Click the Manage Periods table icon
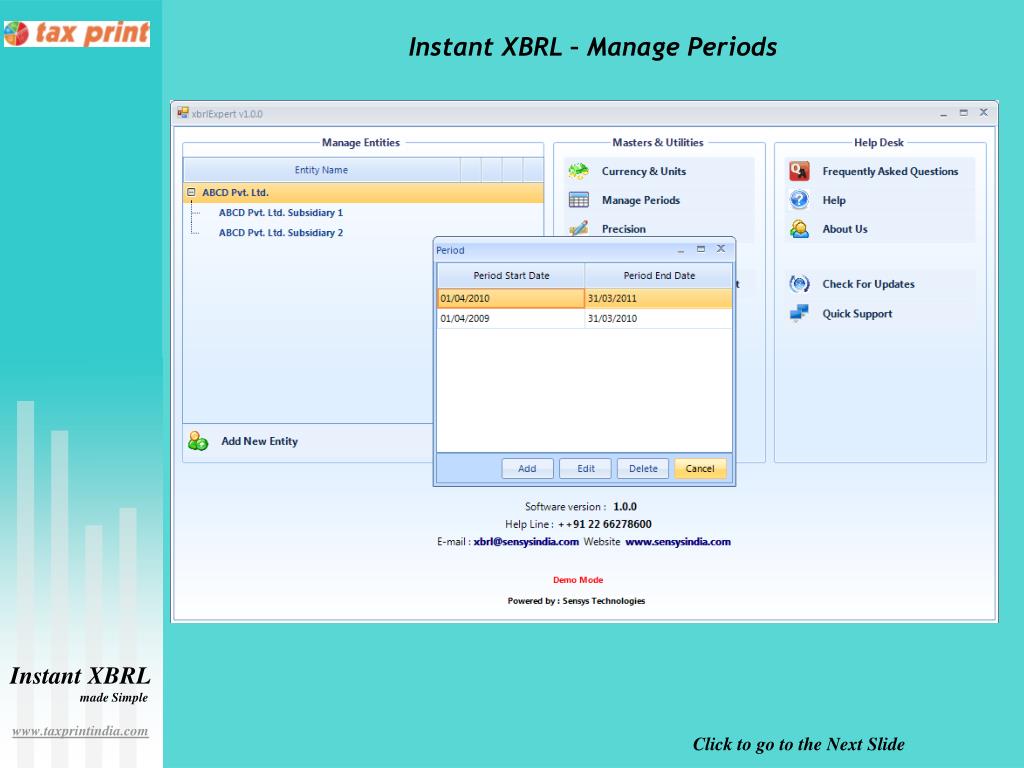The width and height of the screenshot is (1024, 768). 579,200
